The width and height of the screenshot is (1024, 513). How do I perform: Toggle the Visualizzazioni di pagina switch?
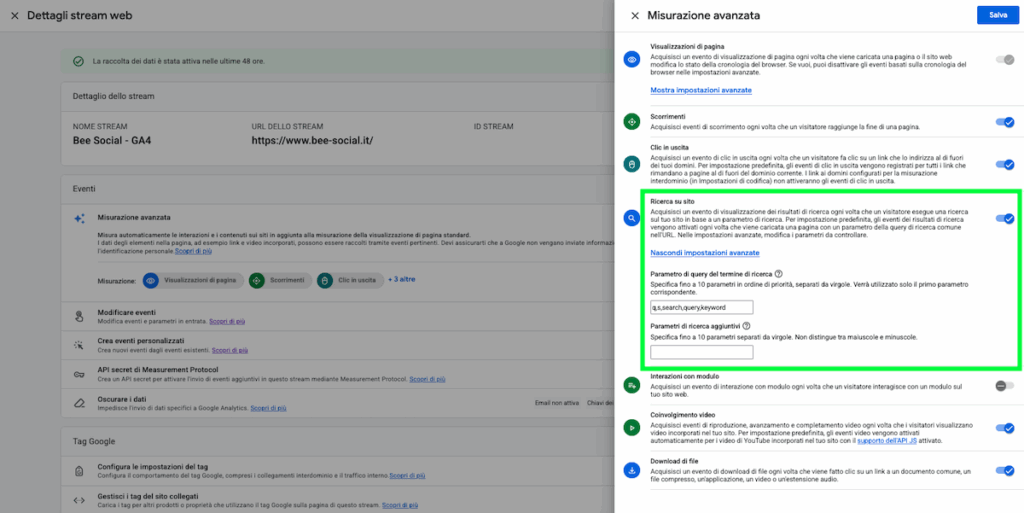coord(1004,60)
